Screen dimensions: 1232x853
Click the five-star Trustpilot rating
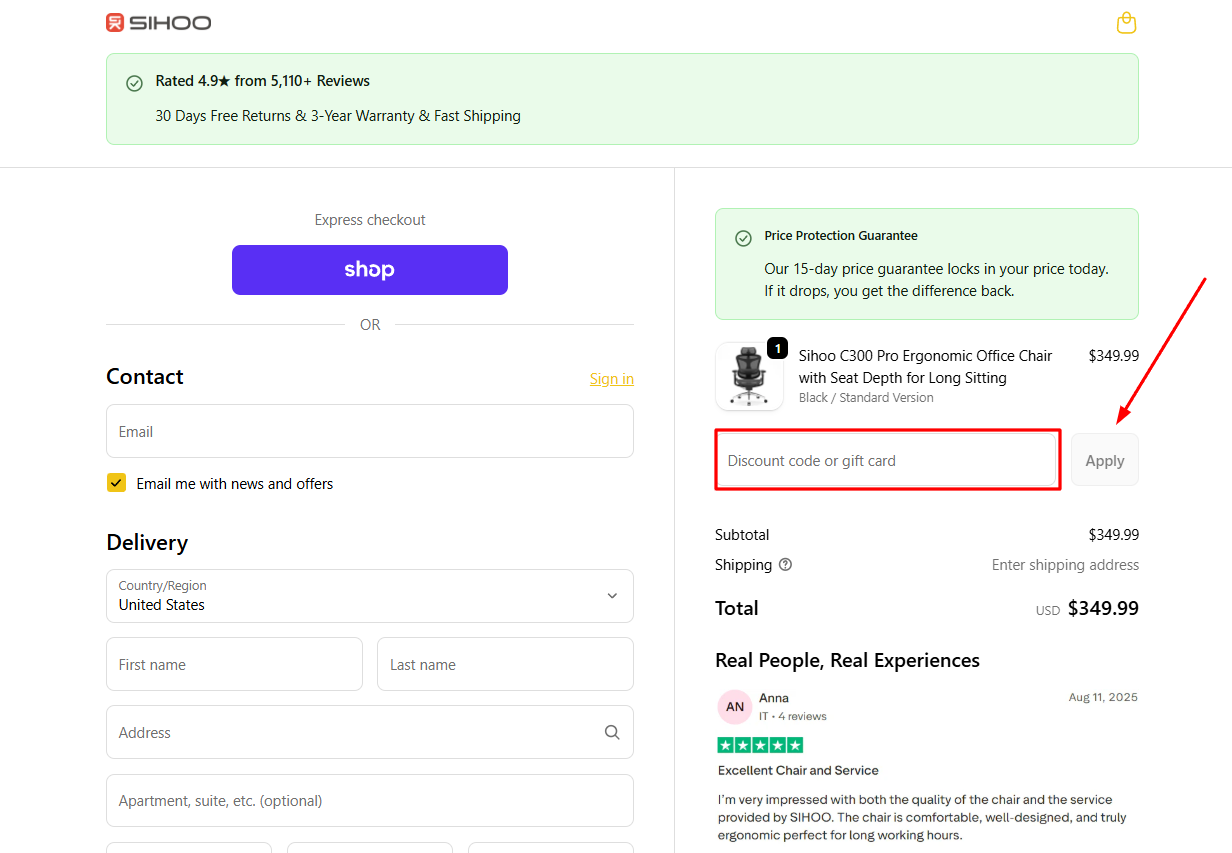(x=760, y=745)
